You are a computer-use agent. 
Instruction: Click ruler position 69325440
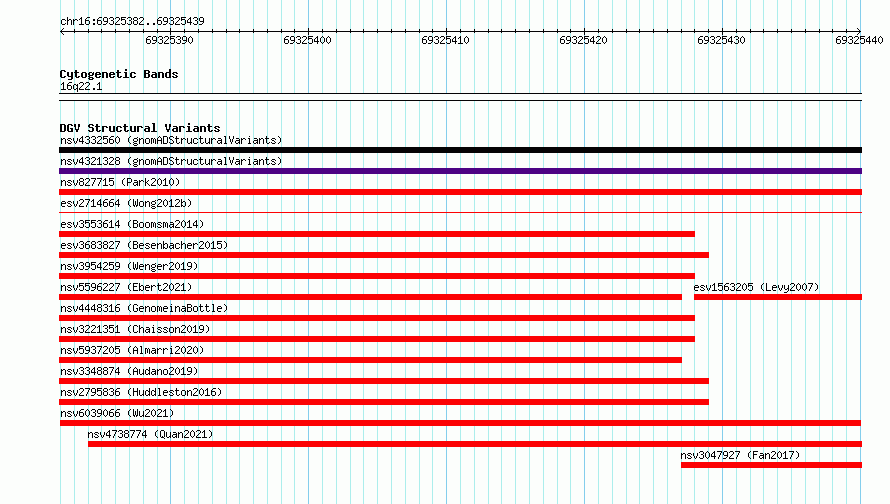coord(859,40)
